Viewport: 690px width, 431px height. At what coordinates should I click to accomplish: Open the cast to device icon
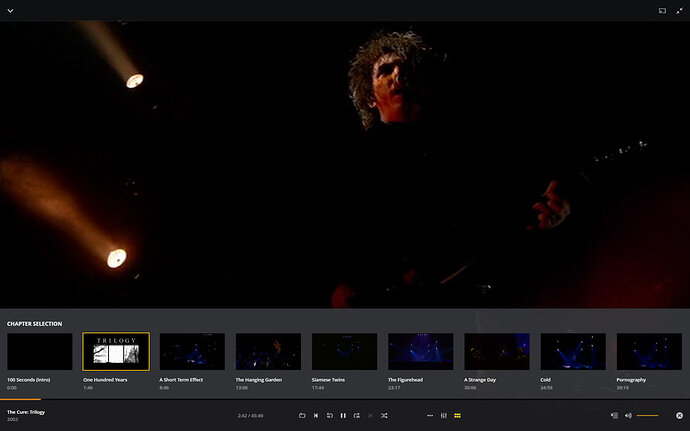pos(662,10)
